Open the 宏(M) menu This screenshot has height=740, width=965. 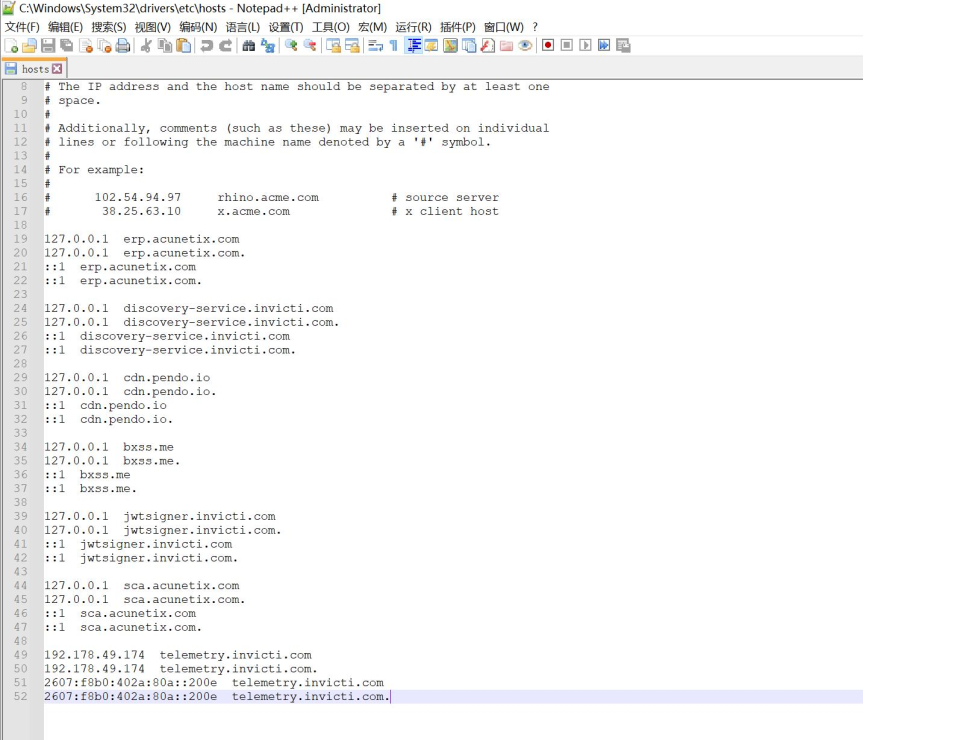372,27
